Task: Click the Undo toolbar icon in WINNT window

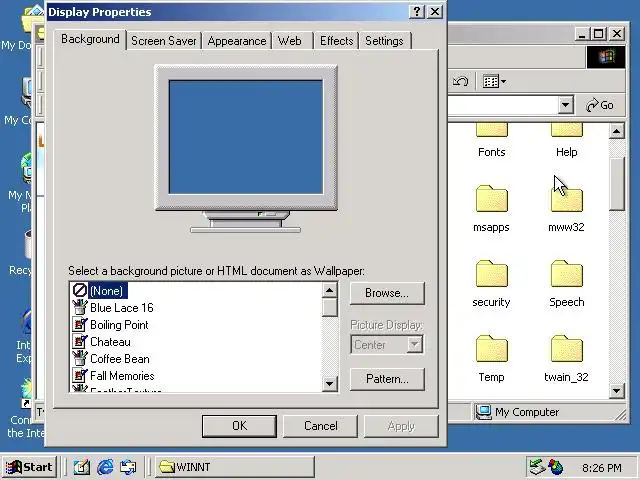Action: [x=460, y=82]
